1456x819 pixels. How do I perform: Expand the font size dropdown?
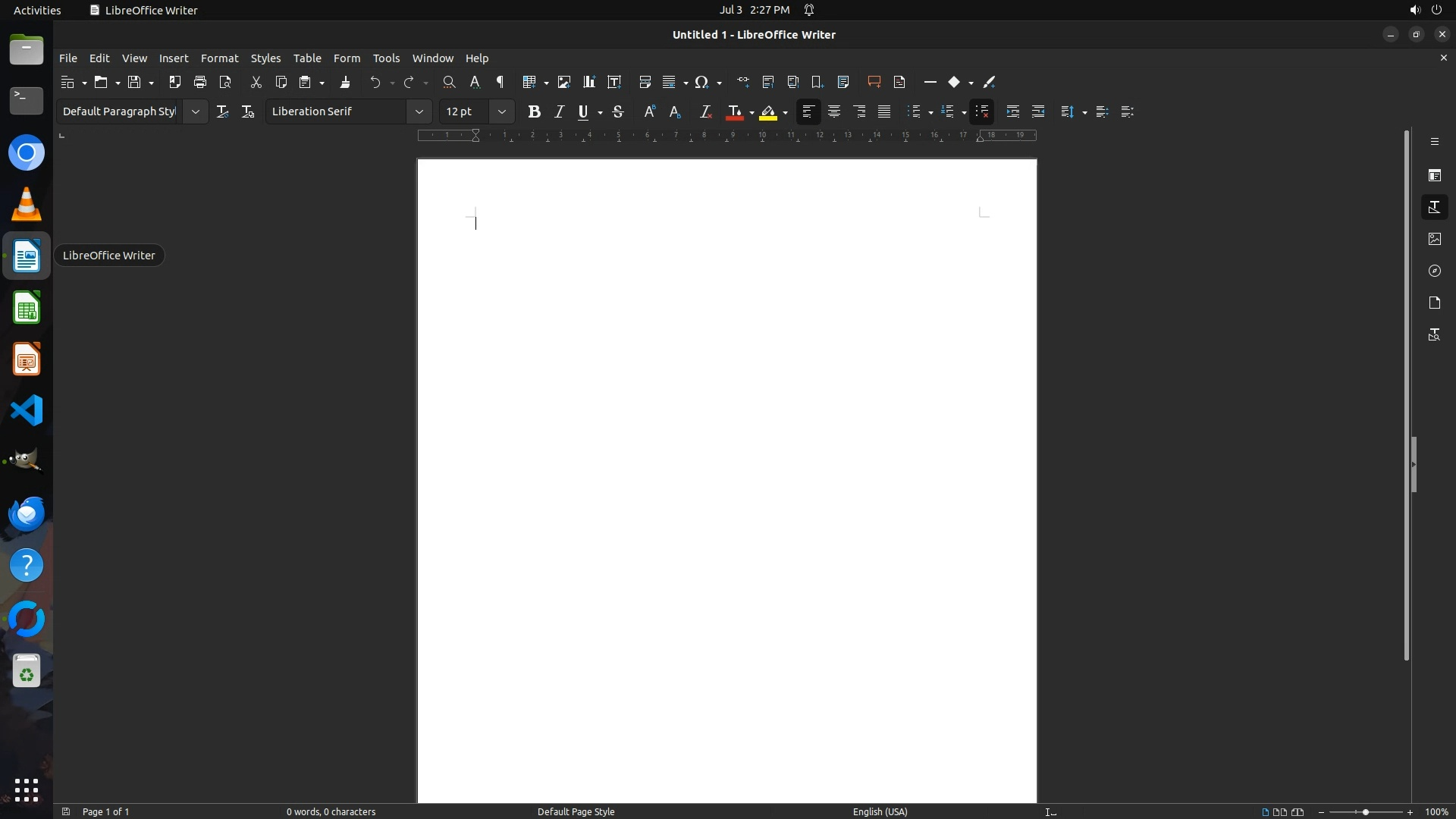click(x=501, y=111)
